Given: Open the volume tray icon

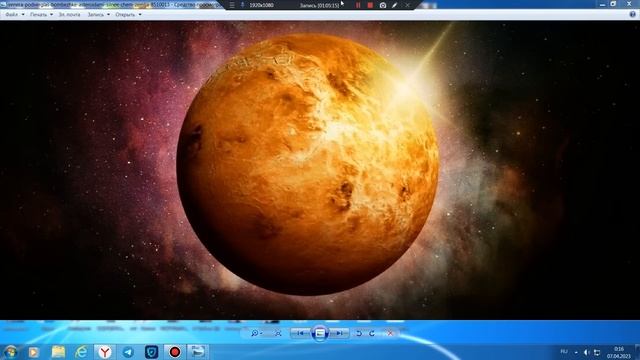Looking at the screenshot, I should pos(587,352).
